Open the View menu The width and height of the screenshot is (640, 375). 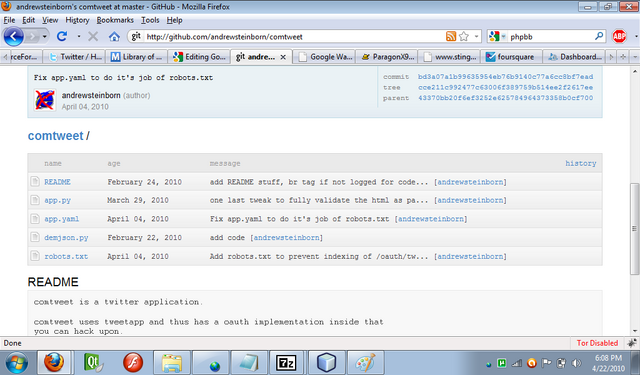coord(50,20)
